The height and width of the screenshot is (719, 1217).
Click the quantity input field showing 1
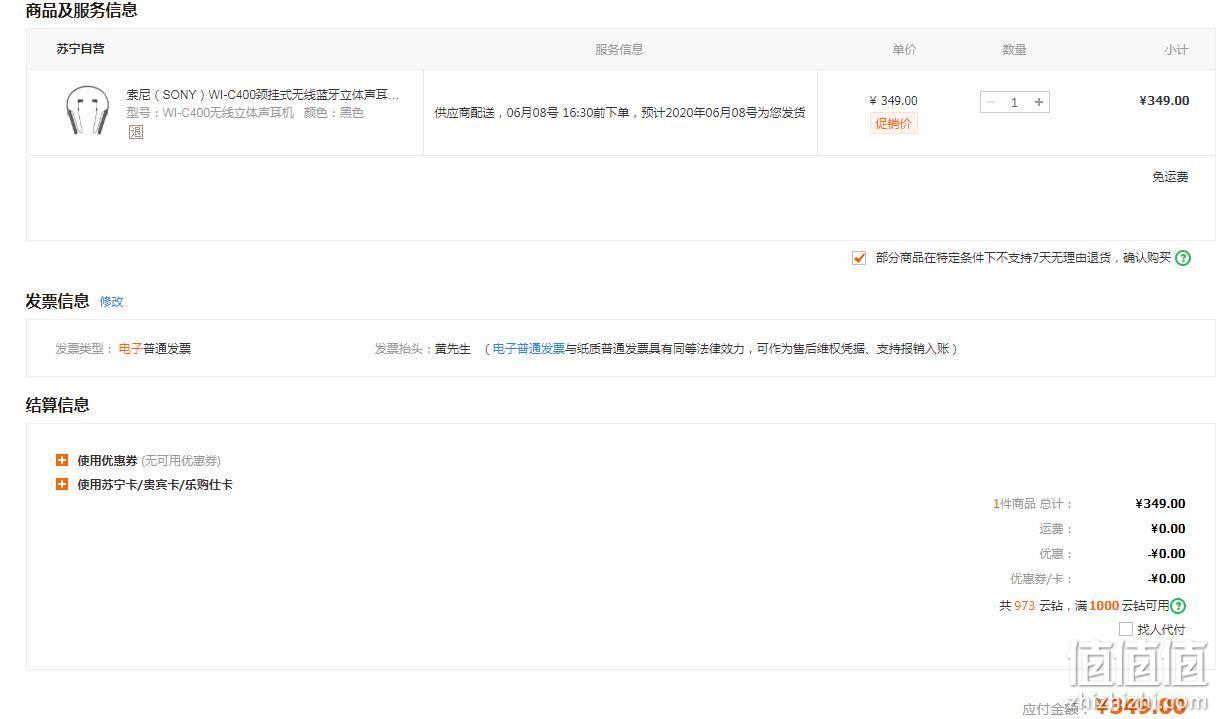(1015, 102)
